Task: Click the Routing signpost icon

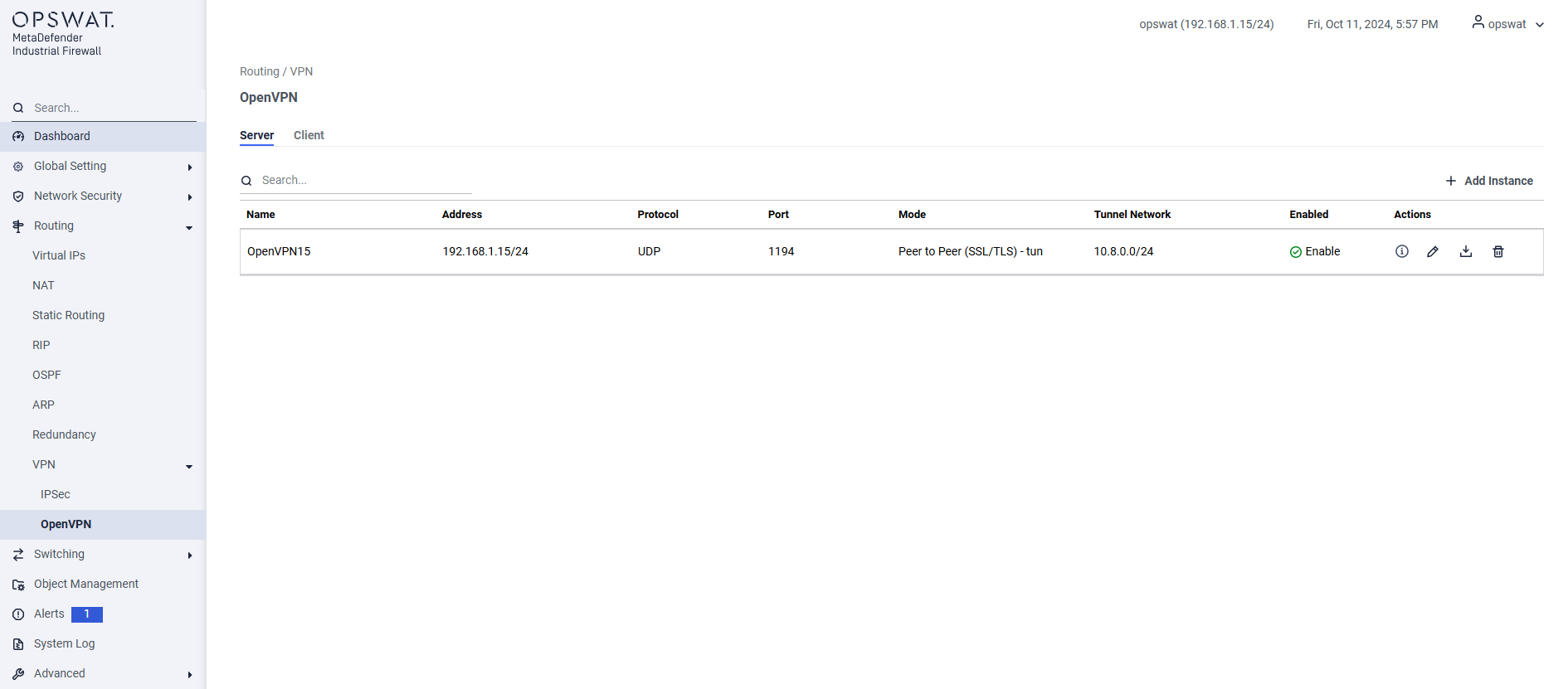Action: (x=18, y=226)
